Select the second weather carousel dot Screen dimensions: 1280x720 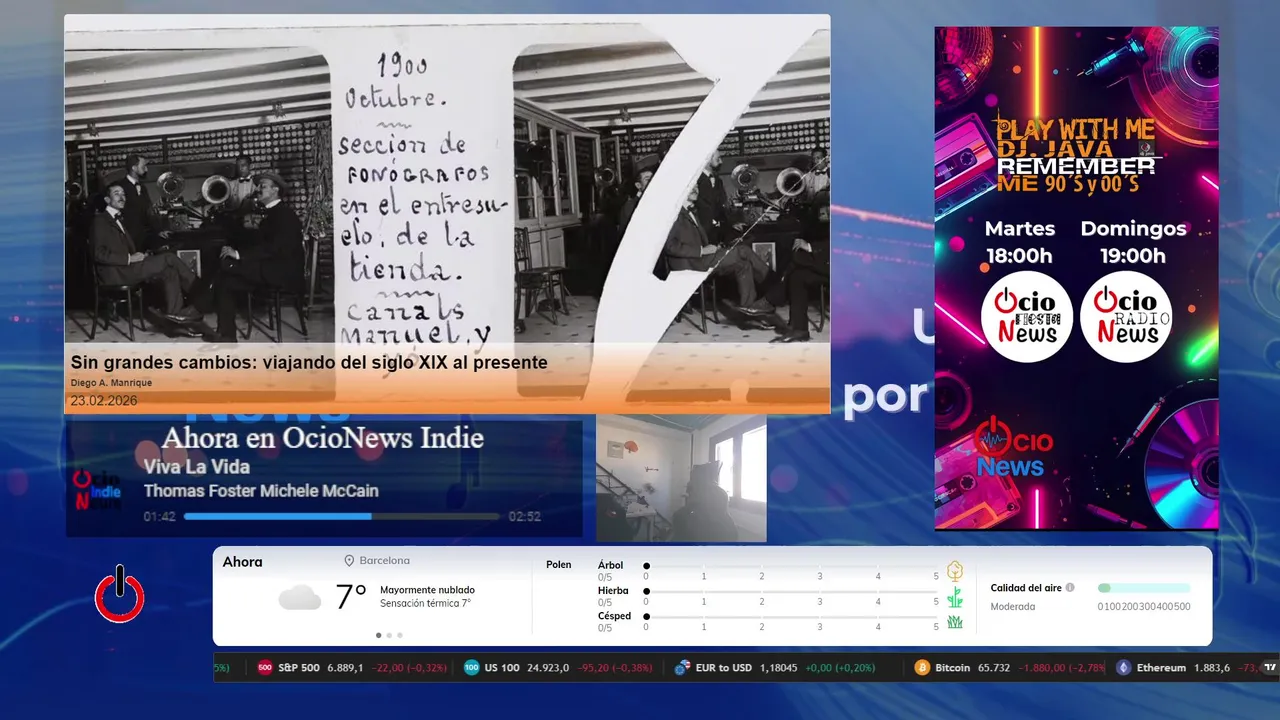click(x=389, y=635)
